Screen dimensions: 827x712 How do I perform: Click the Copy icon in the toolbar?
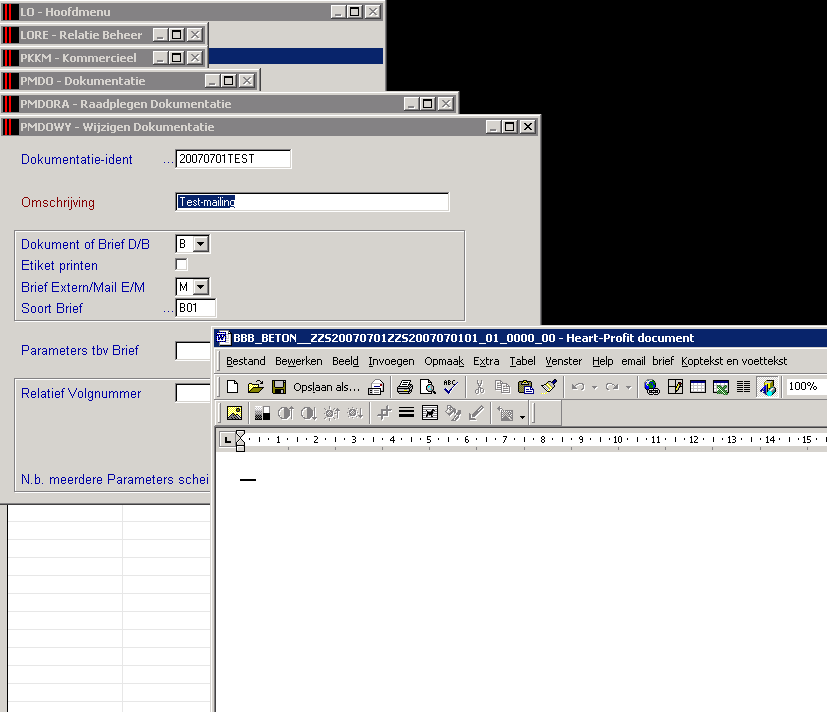coord(502,387)
